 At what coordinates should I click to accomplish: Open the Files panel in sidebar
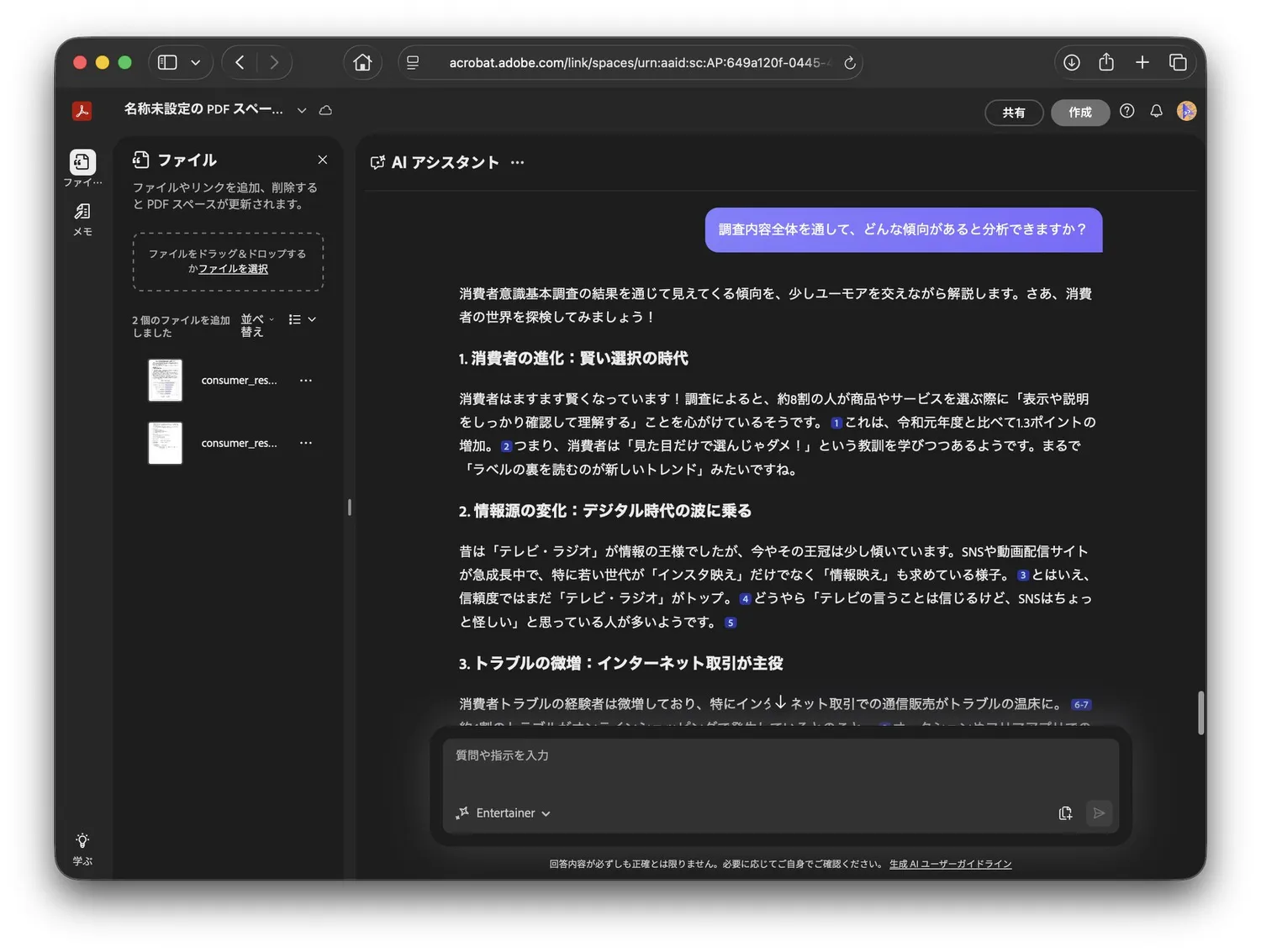click(x=82, y=162)
